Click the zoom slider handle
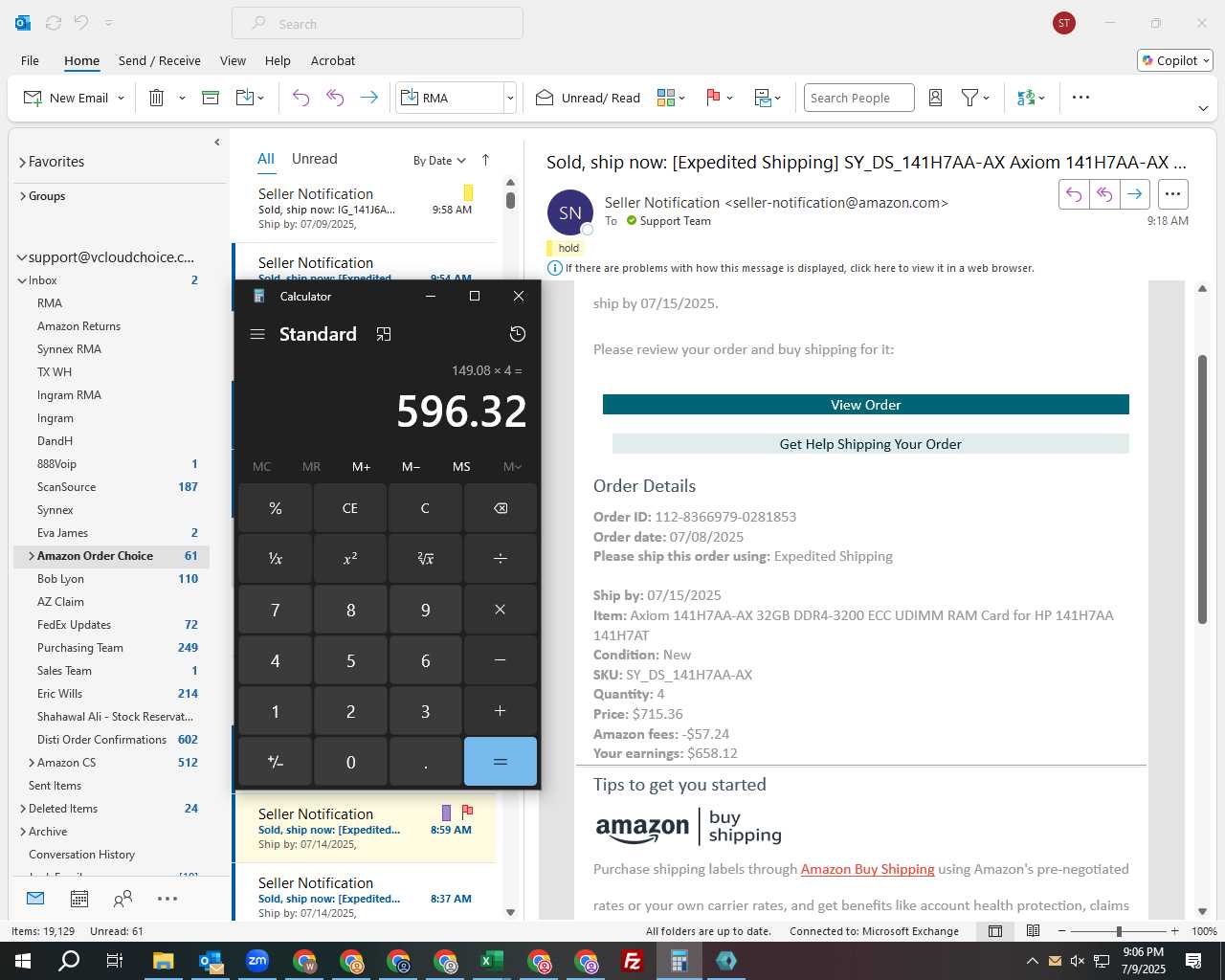Image resolution: width=1225 pixels, height=980 pixels. (1119, 931)
